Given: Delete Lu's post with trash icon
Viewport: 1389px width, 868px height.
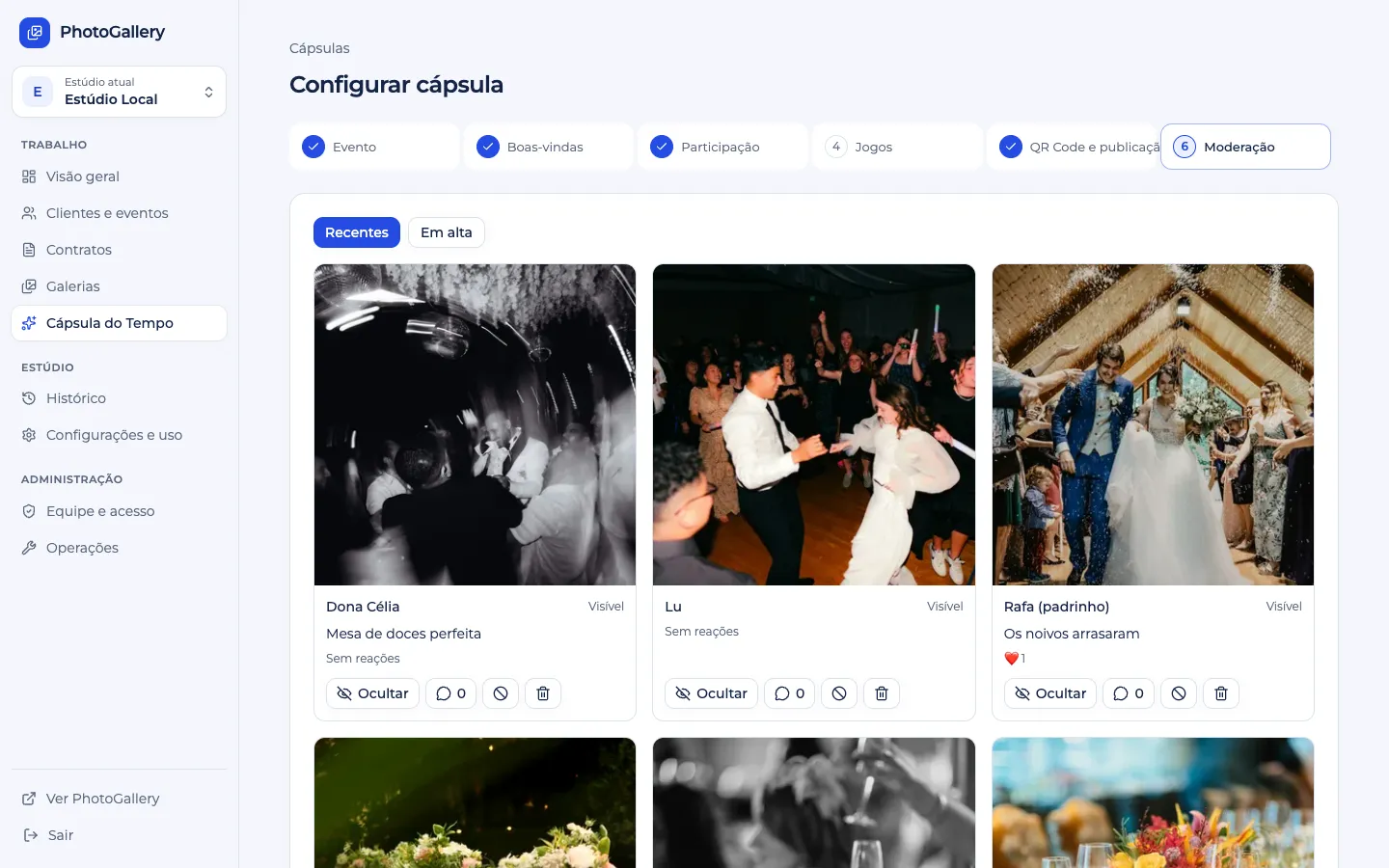Looking at the screenshot, I should (882, 693).
